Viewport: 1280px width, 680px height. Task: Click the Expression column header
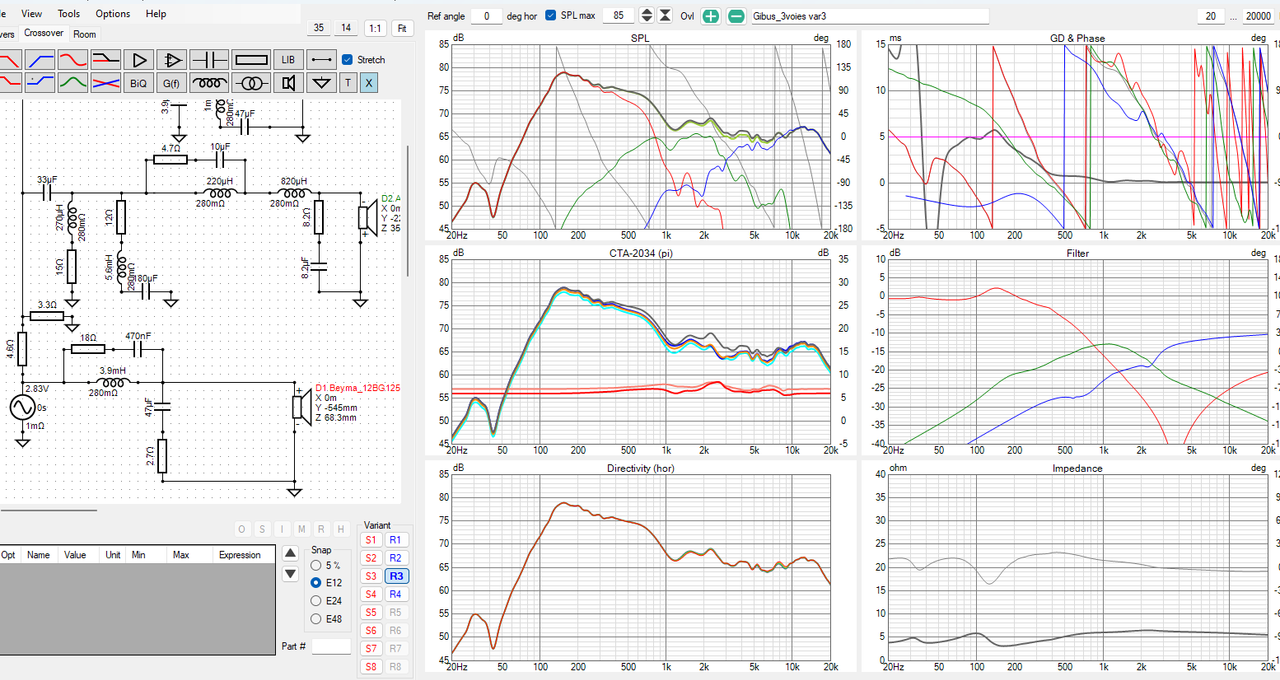point(240,555)
